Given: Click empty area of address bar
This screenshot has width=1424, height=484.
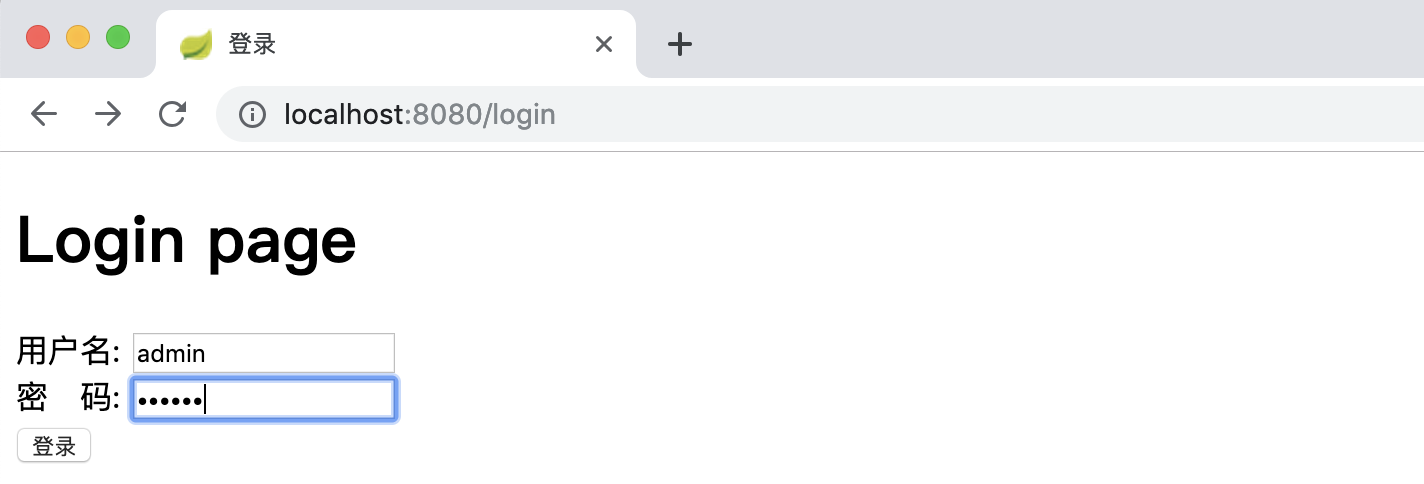Looking at the screenshot, I should tap(990, 115).
